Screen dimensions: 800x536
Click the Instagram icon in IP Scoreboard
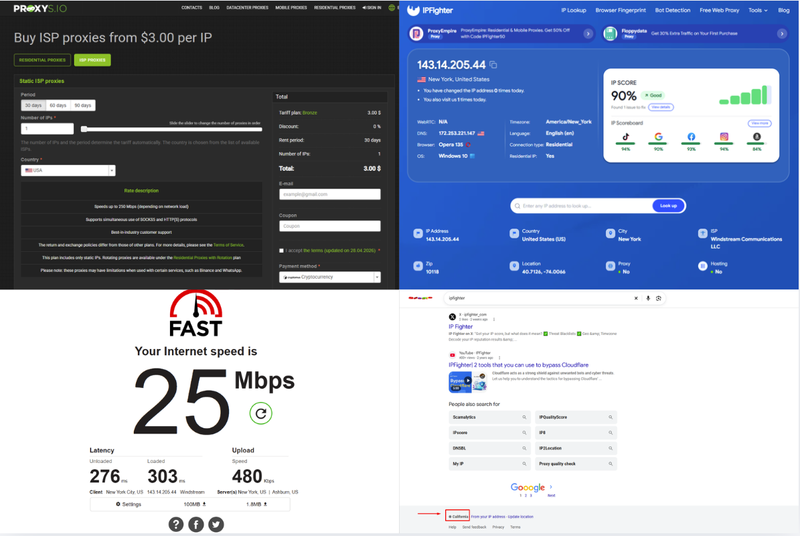click(724, 137)
